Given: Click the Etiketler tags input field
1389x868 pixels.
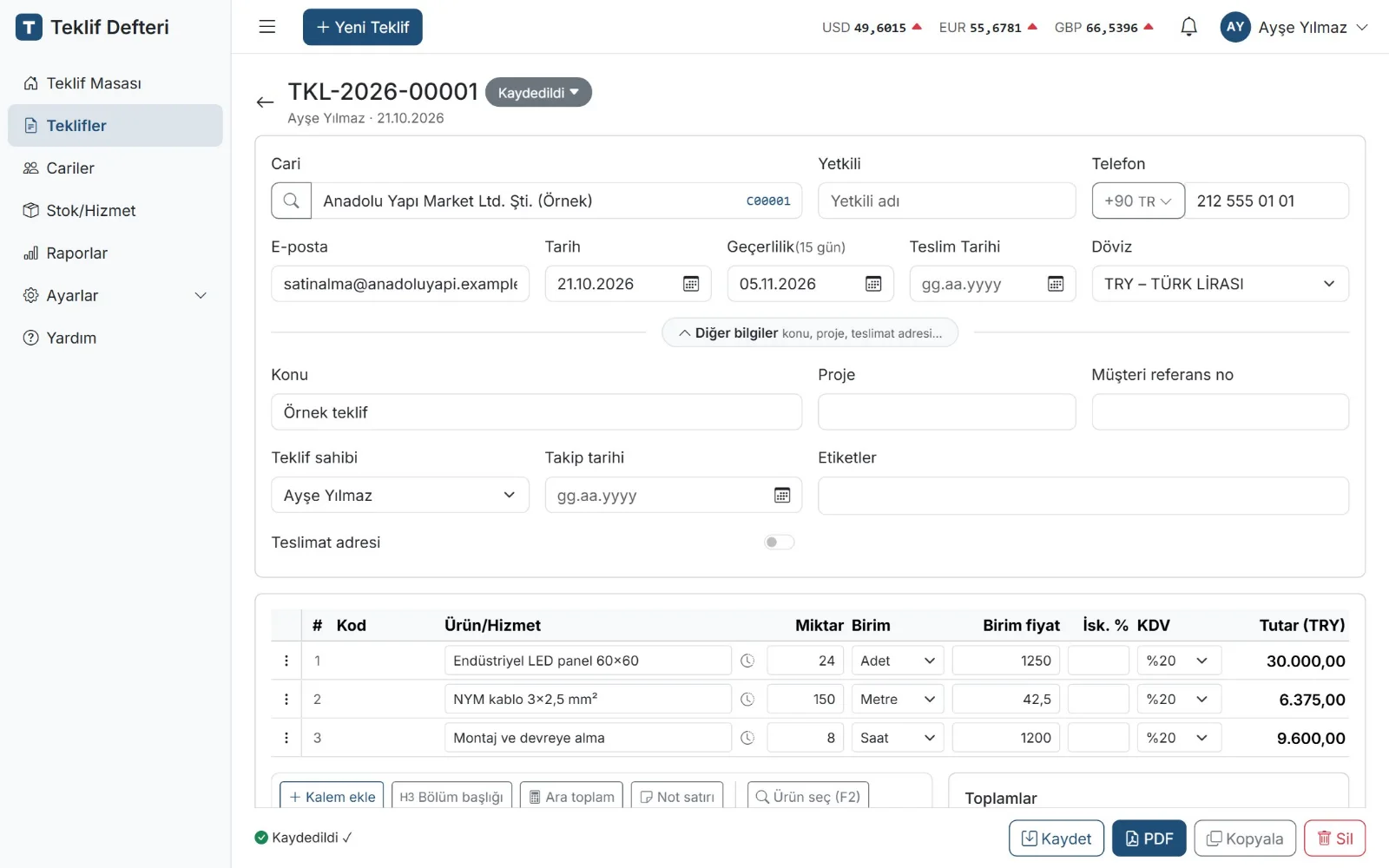Looking at the screenshot, I should point(1083,495).
